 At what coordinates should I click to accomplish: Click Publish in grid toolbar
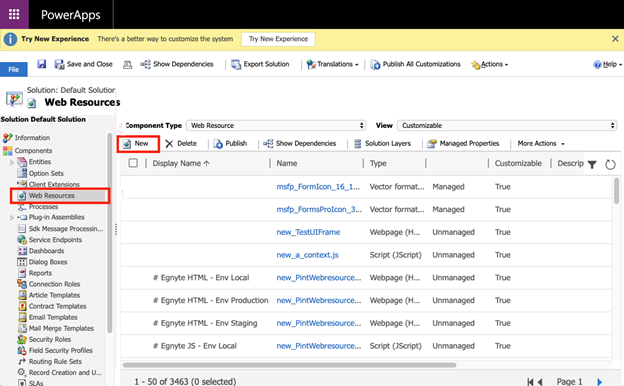230,144
